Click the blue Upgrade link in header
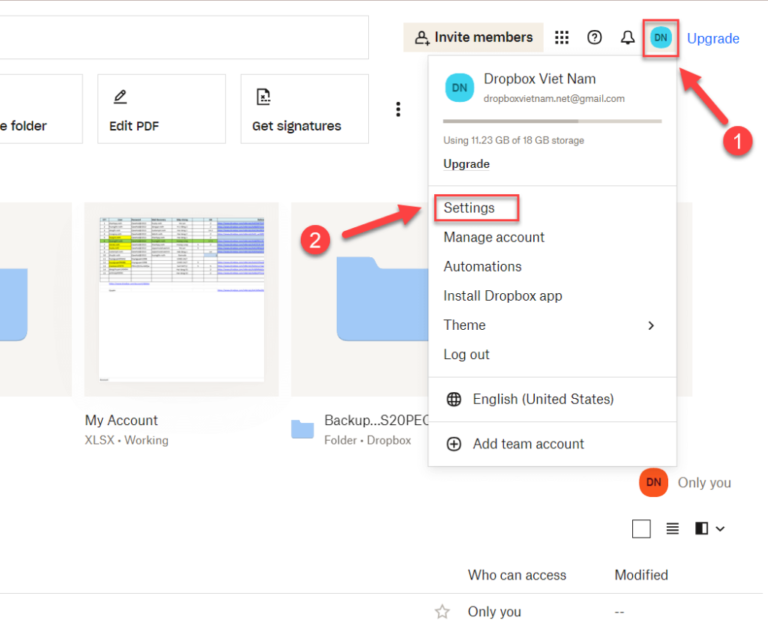Image resolution: width=768 pixels, height=626 pixels. (x=713, y=38)
